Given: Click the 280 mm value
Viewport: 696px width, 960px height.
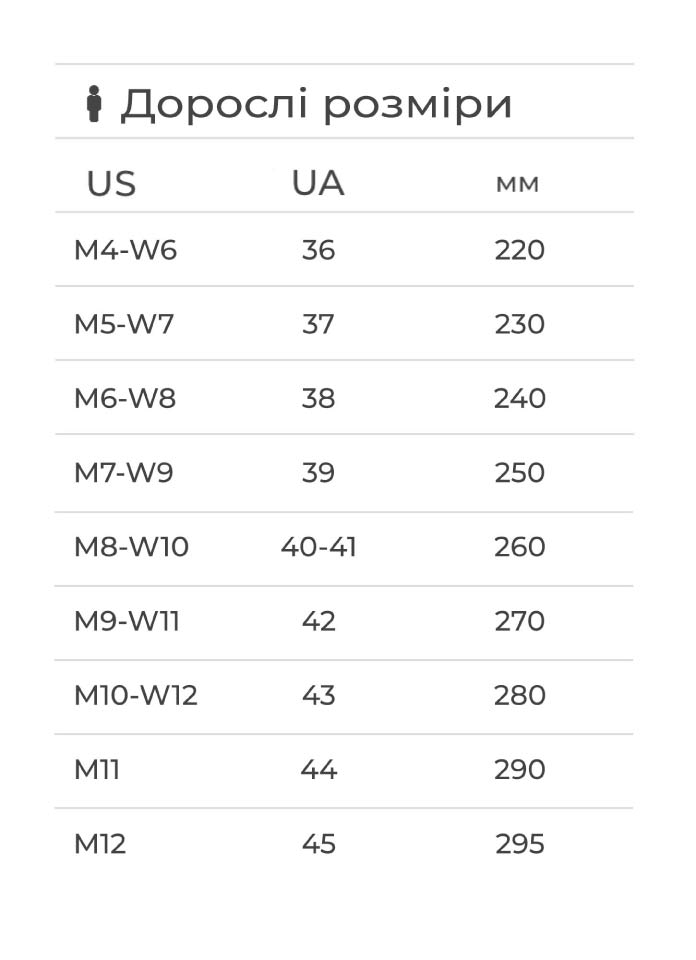Looking at the screenshot, I should coord(519,695).
